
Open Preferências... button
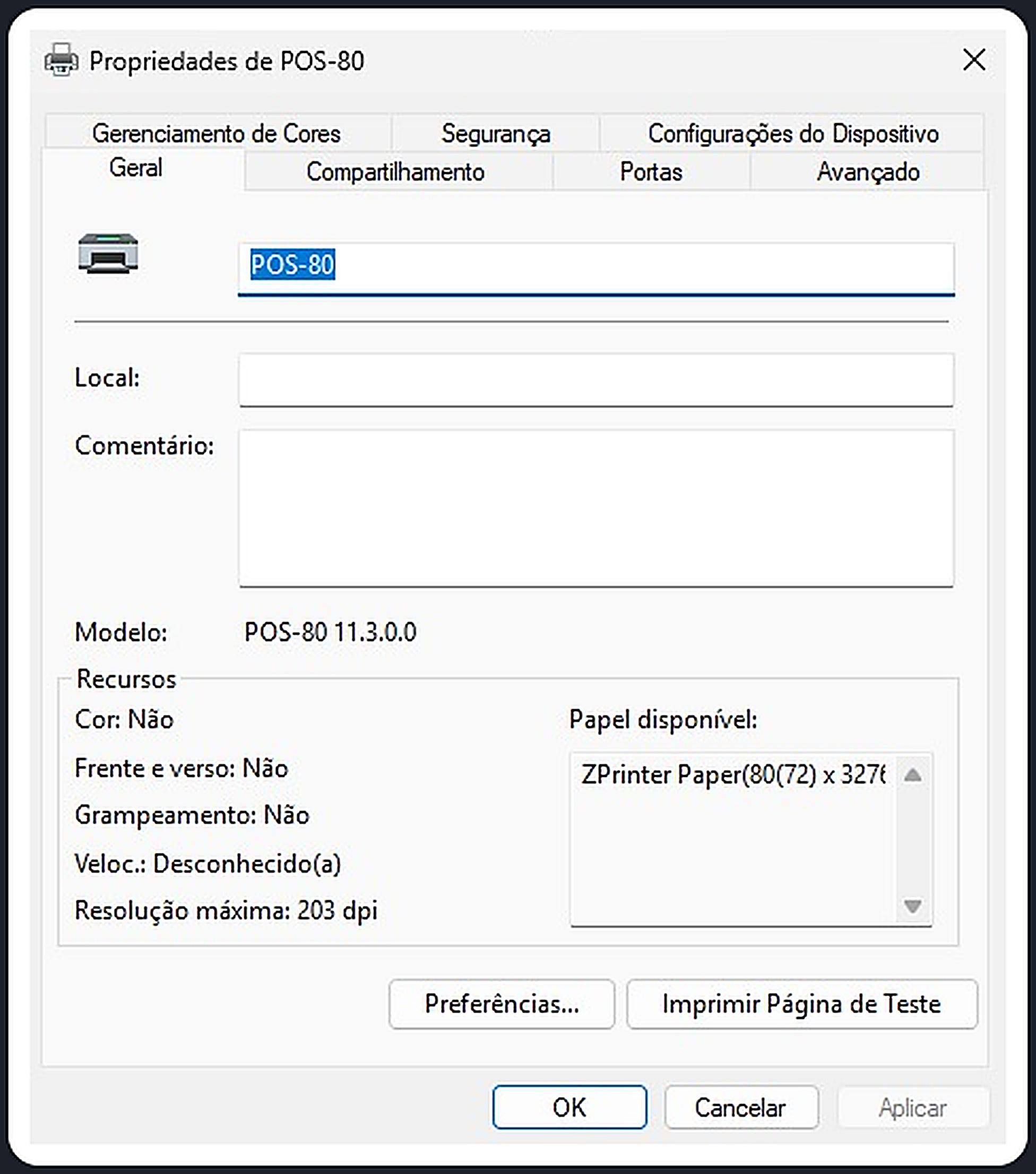(x=502, y=1004)
